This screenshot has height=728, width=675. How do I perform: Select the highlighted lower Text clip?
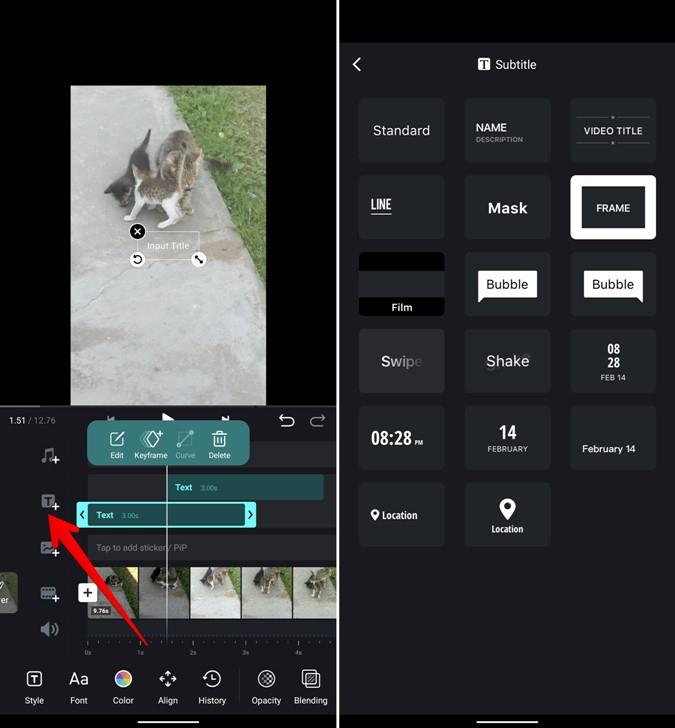click(x=166, y=514)
